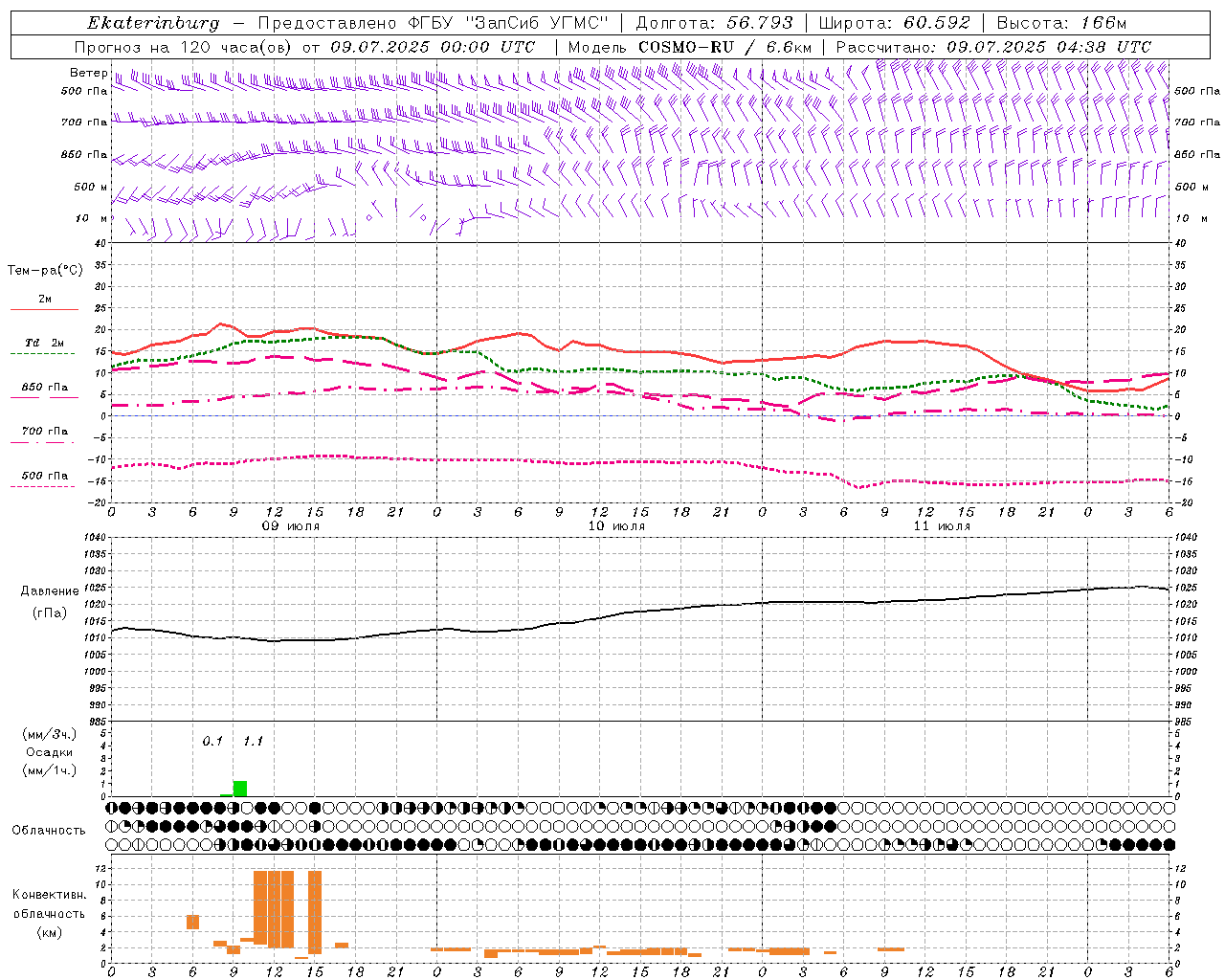Click the 09 июля date label

292,526
